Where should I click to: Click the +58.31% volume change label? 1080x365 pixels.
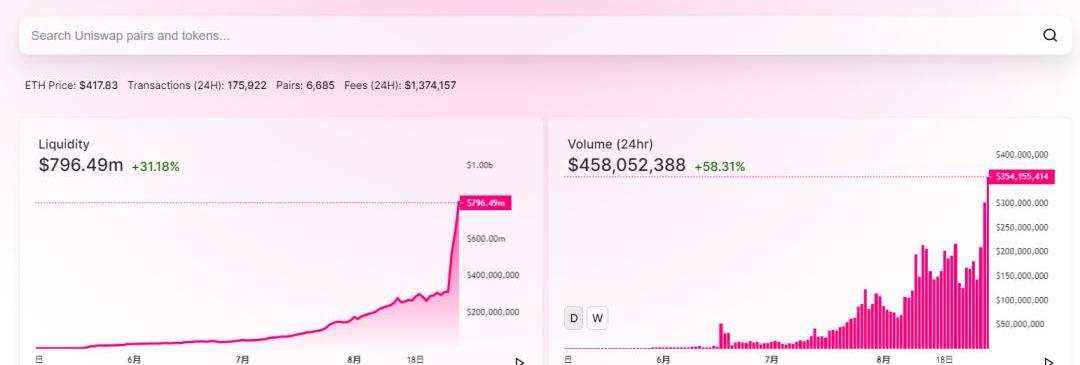coord(720,167)
